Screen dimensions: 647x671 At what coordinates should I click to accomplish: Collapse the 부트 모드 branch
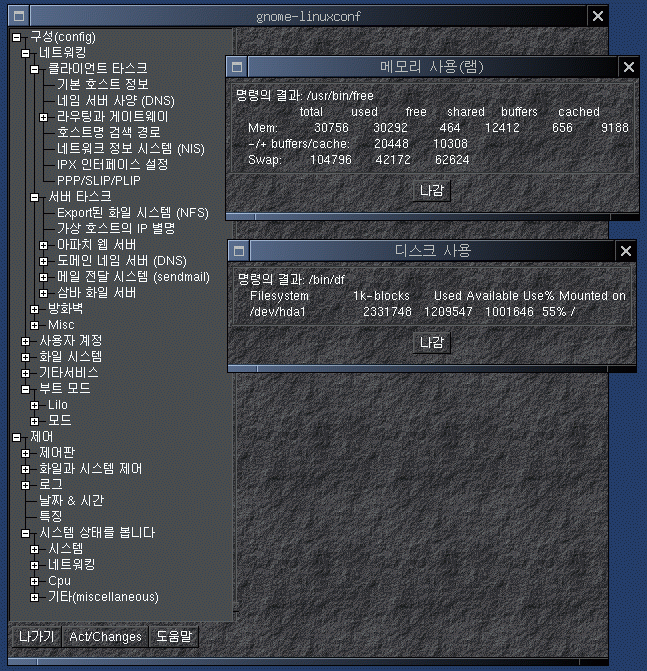[x=26, y=389]
